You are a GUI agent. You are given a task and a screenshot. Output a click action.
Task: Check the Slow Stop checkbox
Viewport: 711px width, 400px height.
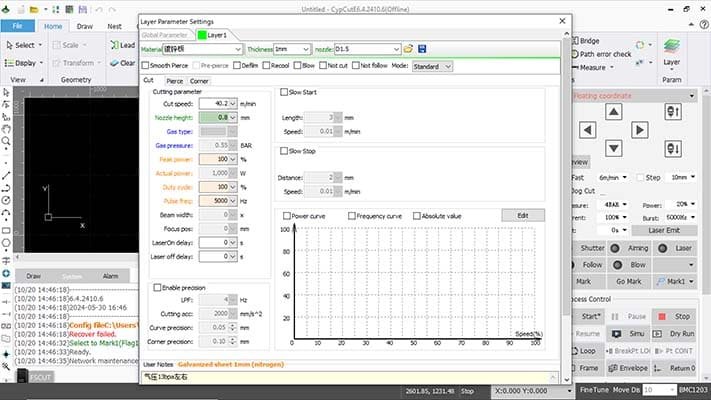(284, 151)
